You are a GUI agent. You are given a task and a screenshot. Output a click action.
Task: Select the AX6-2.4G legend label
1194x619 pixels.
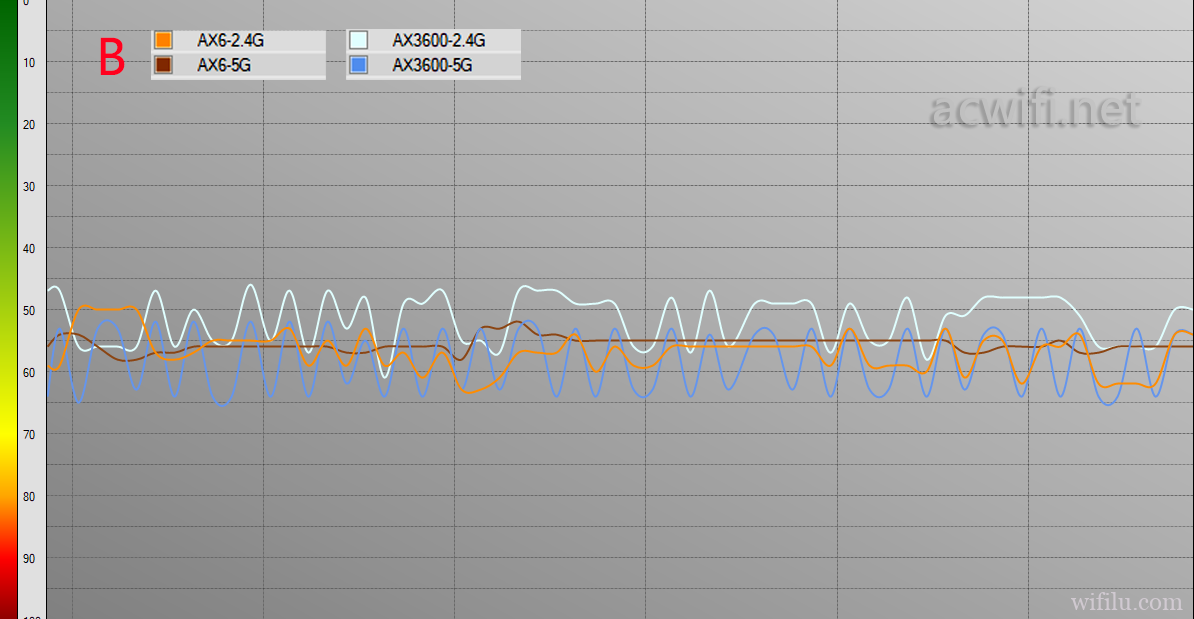230,40
